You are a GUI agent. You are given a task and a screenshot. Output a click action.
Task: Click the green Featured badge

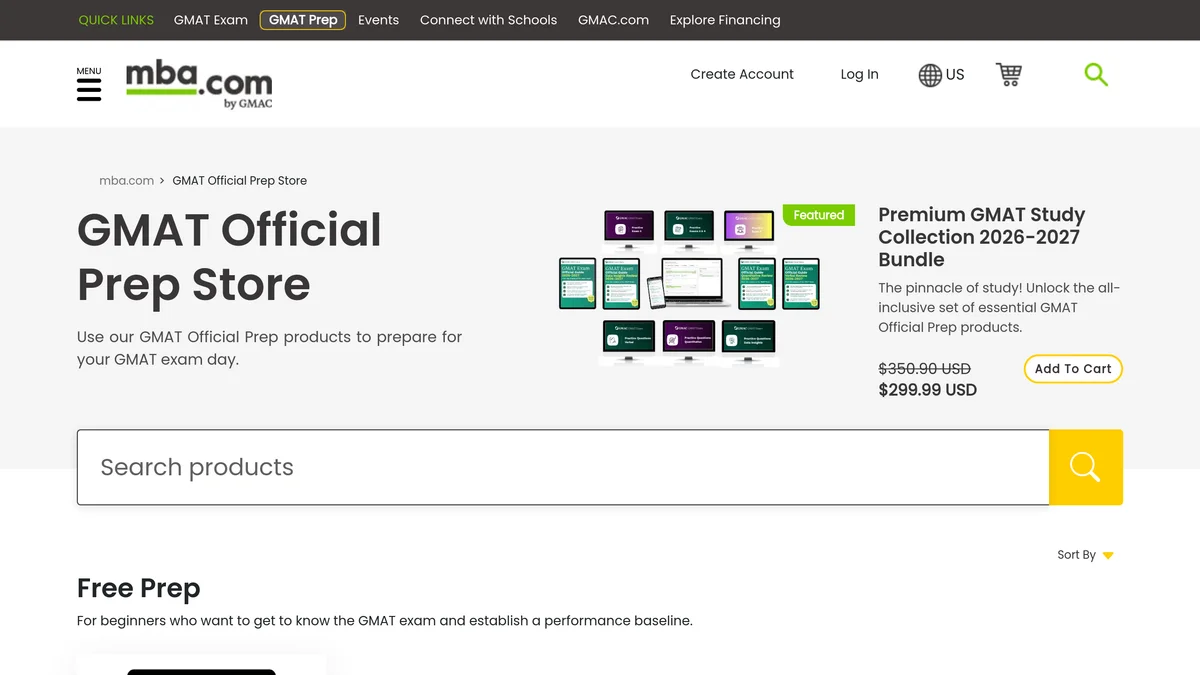click(819, 215)
